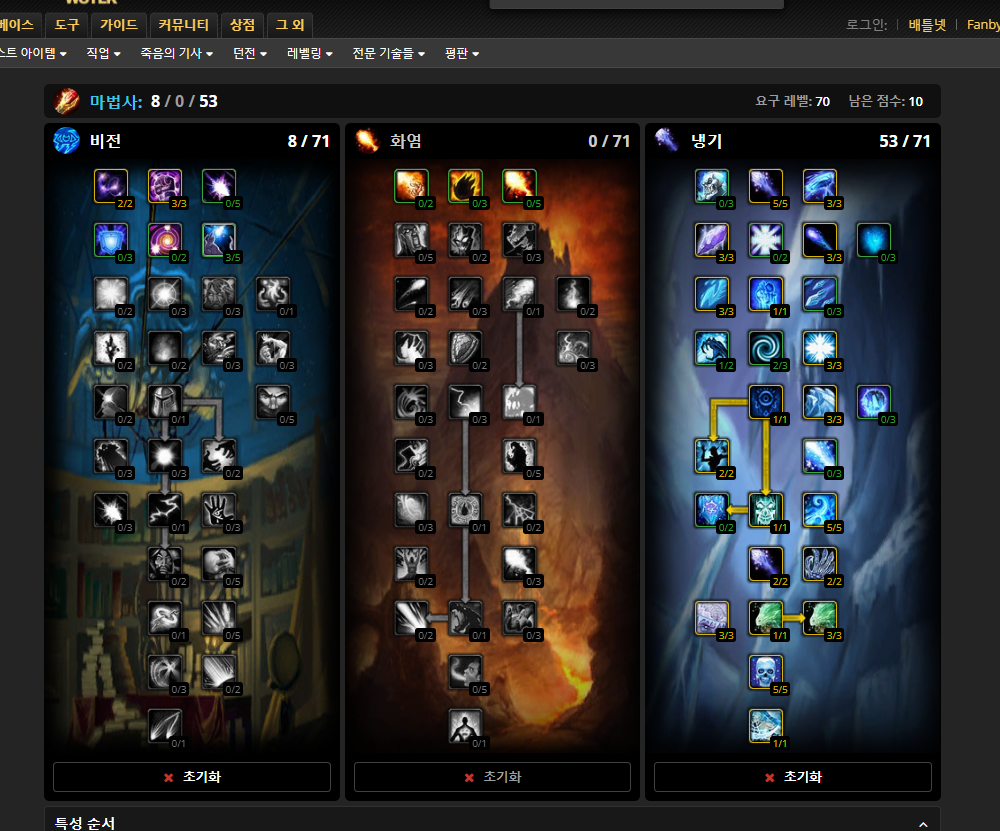Screen dimensions: 1000x831
Task: Select Chilled to the Bone skull talent (5/5)
Action: point(766,672)
